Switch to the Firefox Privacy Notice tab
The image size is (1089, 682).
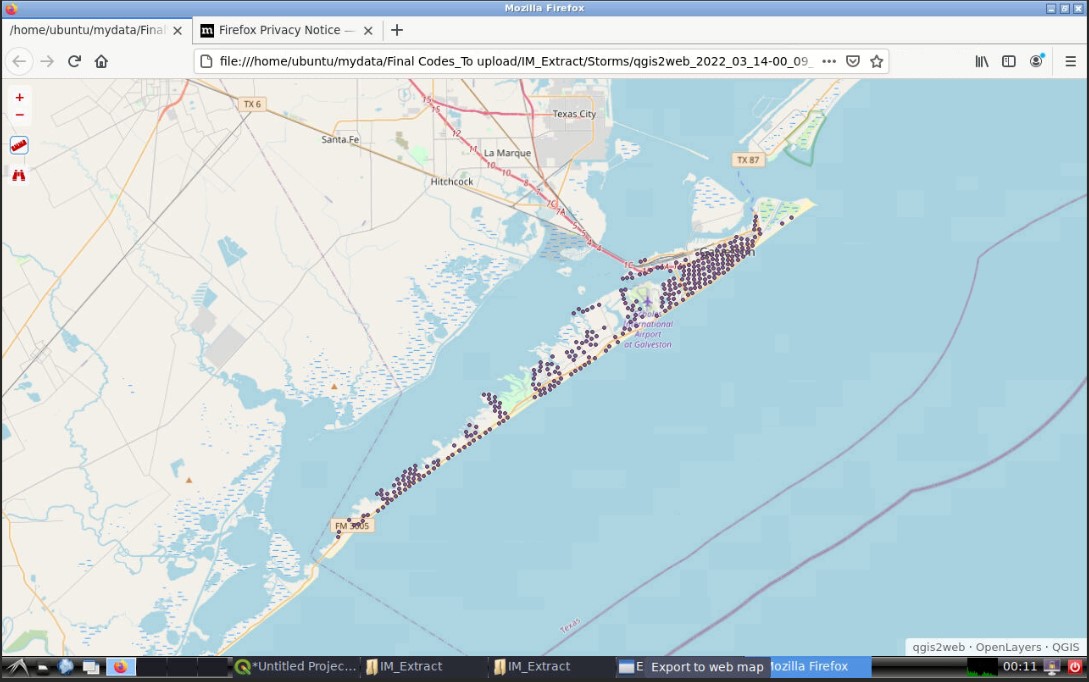point(280,30)
